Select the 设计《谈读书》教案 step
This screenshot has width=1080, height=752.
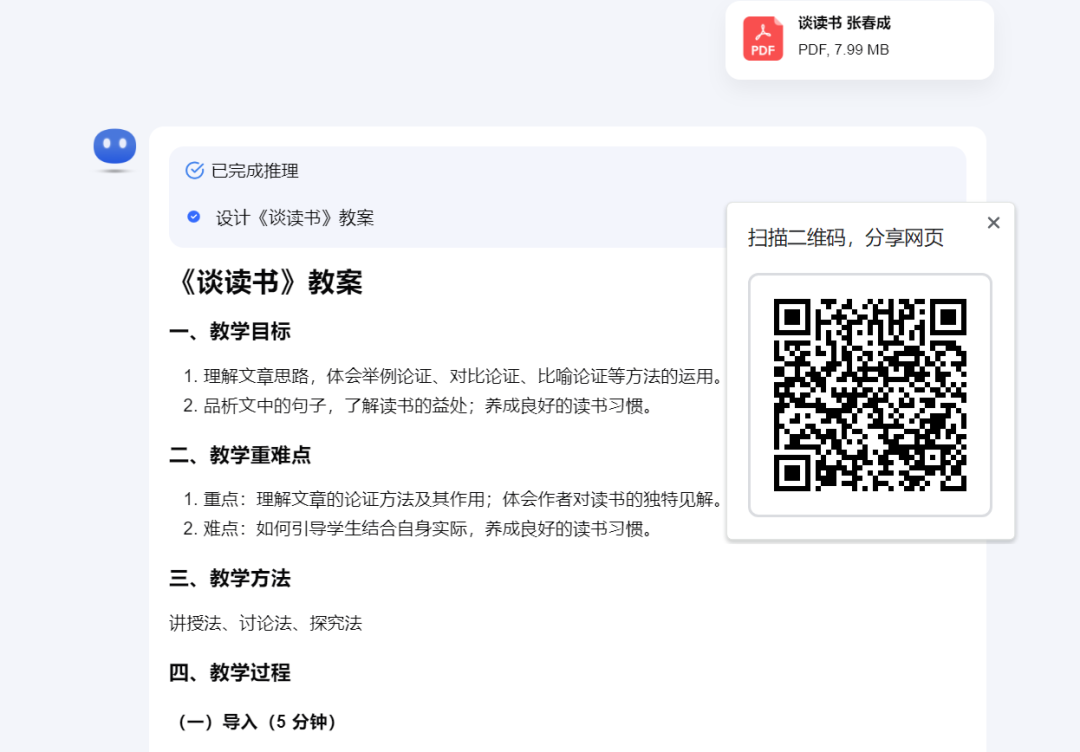pyautogui.click(x=295, y=218)
